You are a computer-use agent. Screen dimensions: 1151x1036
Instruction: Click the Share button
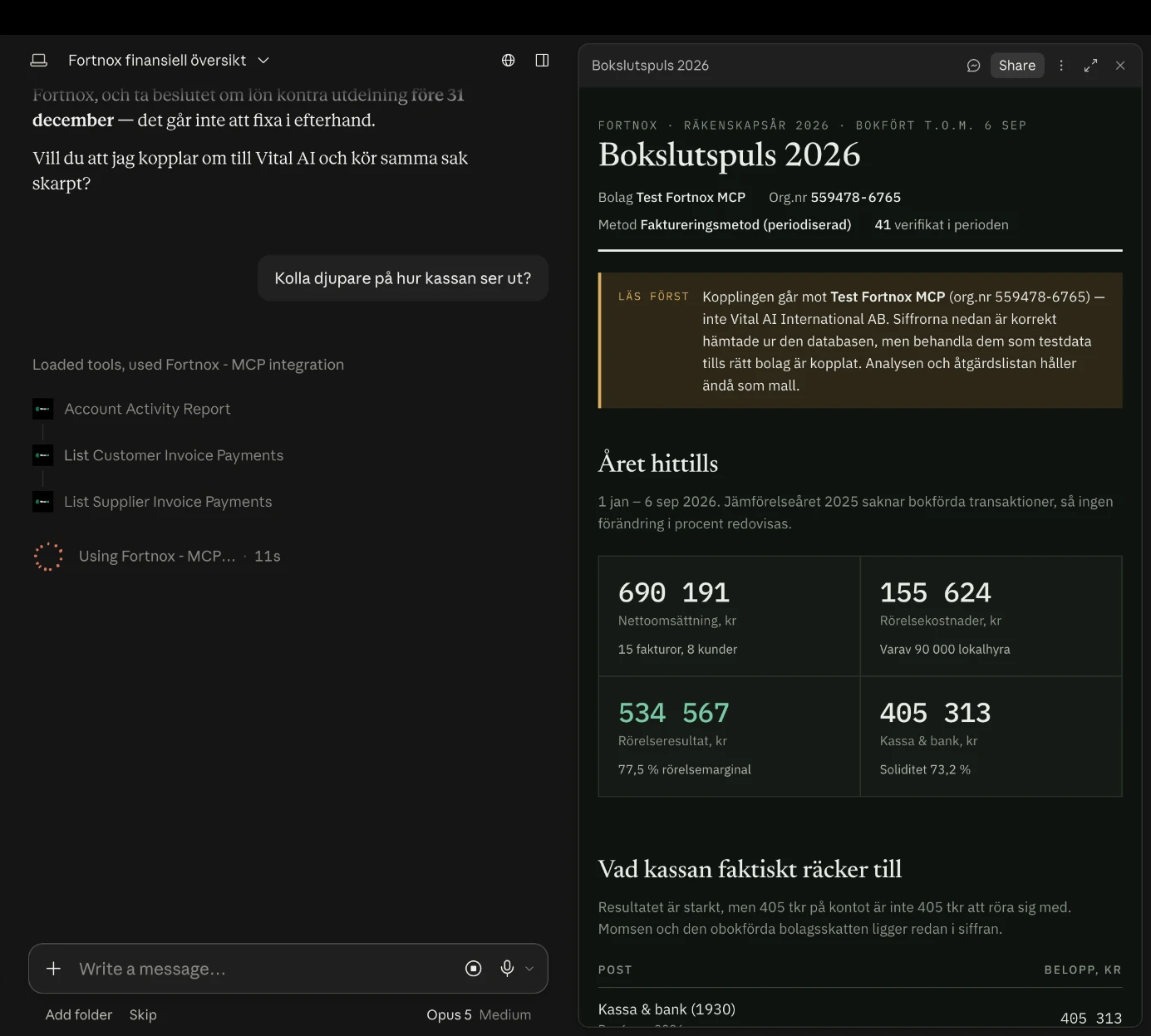(1017, 66)
